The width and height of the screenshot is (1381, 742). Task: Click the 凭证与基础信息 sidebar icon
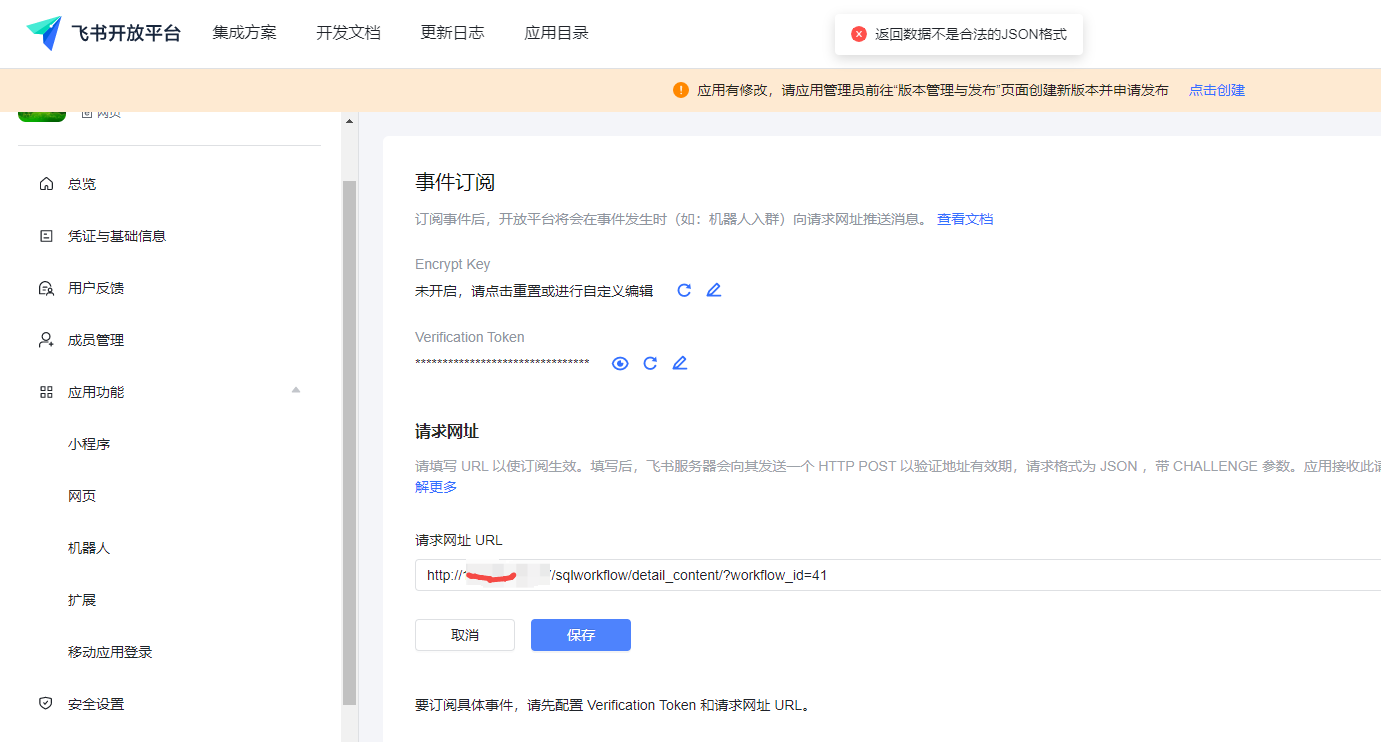[x=45, y=236]
